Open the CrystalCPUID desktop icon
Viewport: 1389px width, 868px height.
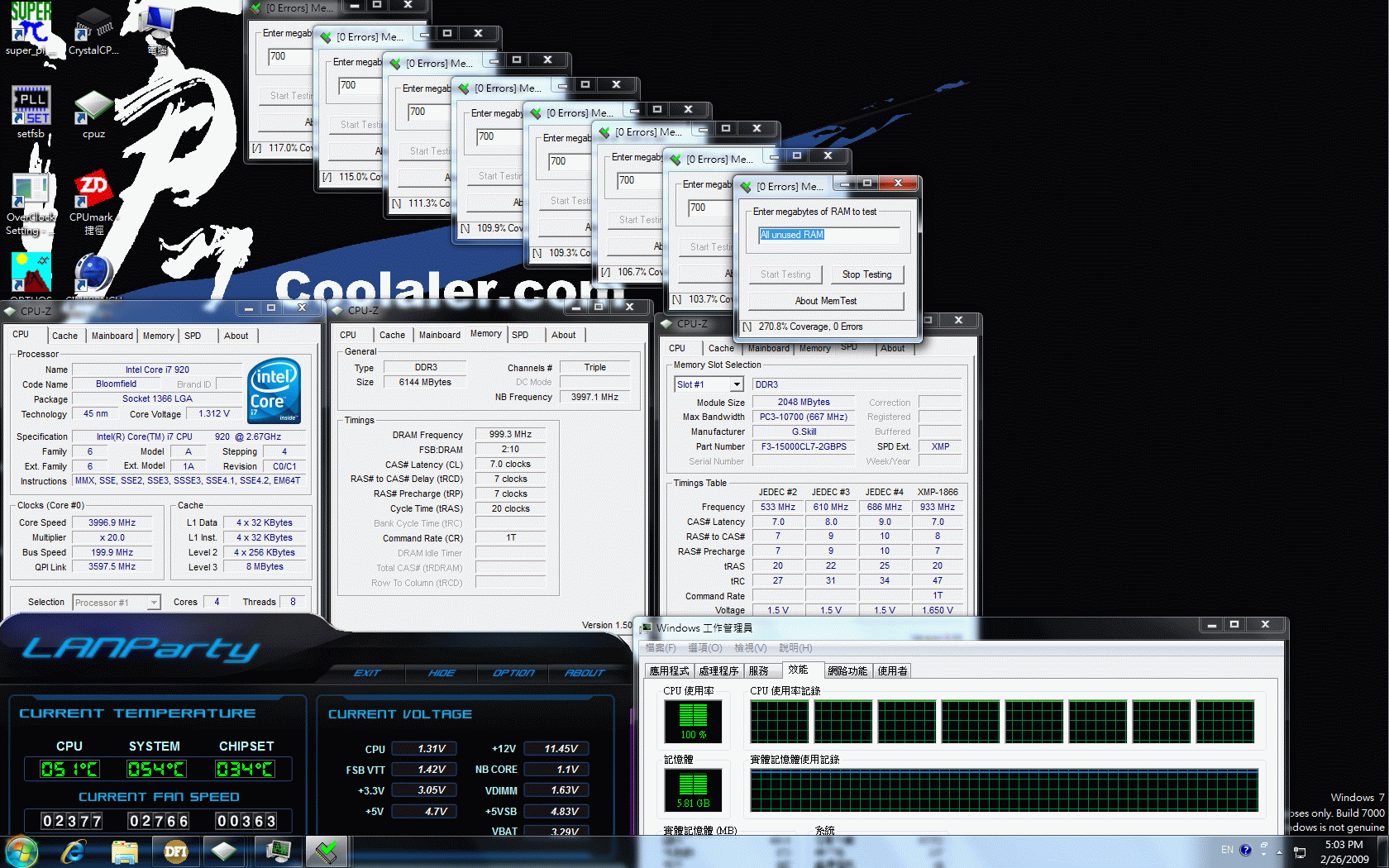tap(93, 28)
